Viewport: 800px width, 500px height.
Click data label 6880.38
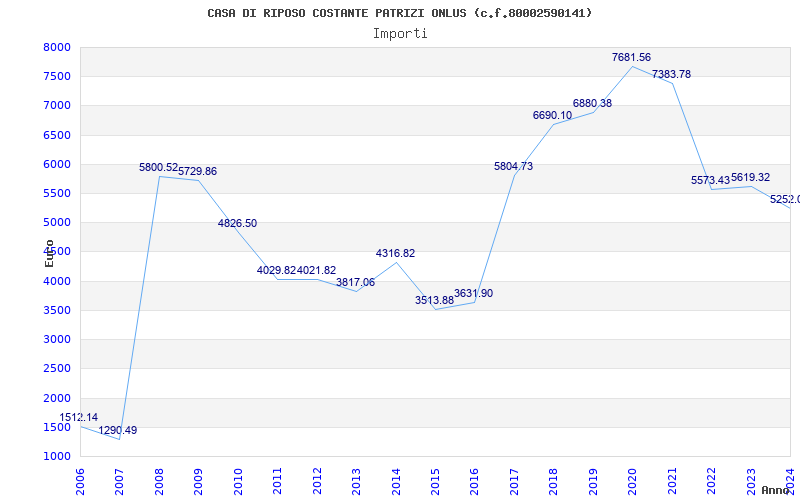pyautogui.click(x=592, y=104)
